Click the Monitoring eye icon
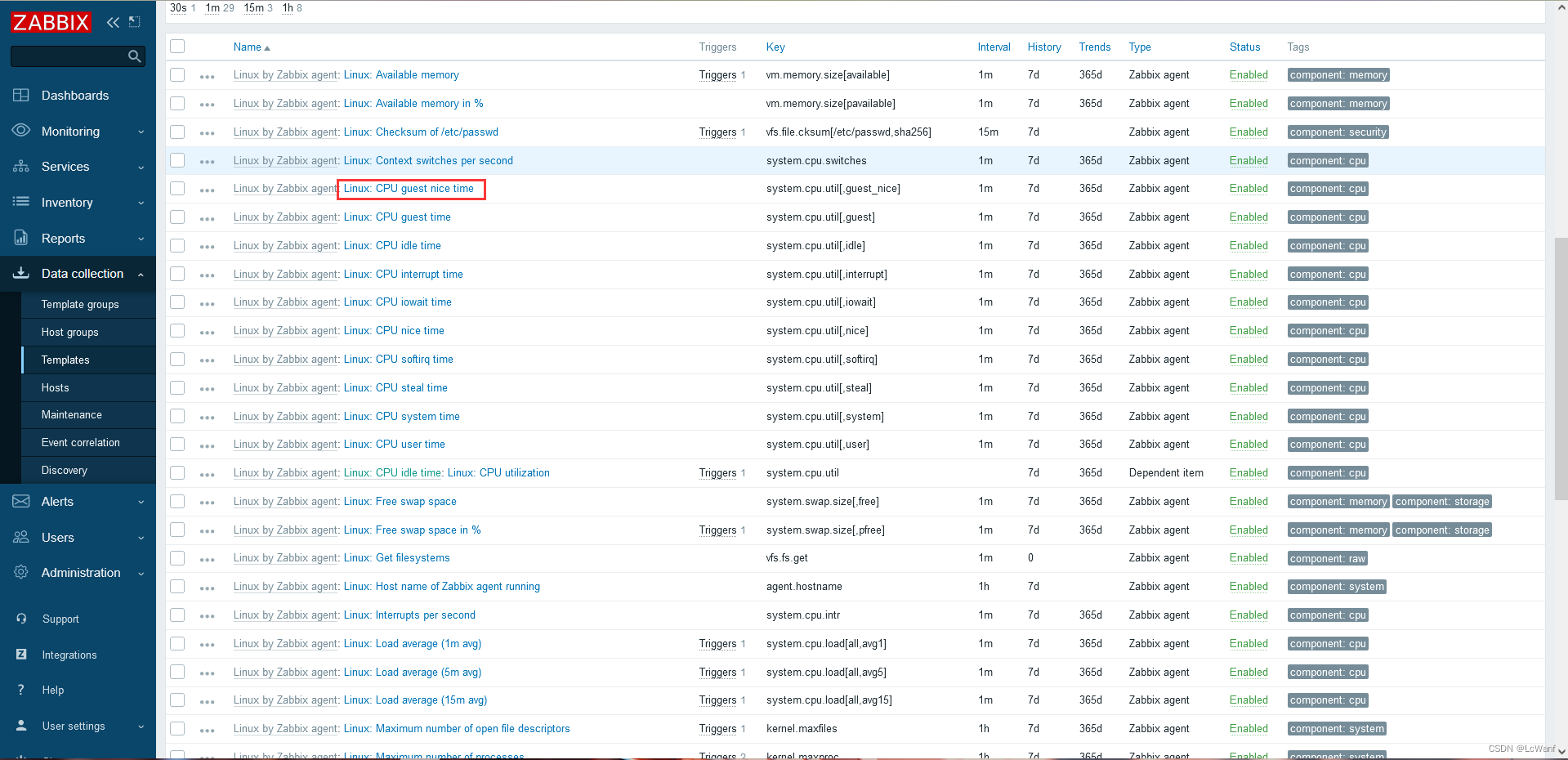 click(21, 131)
